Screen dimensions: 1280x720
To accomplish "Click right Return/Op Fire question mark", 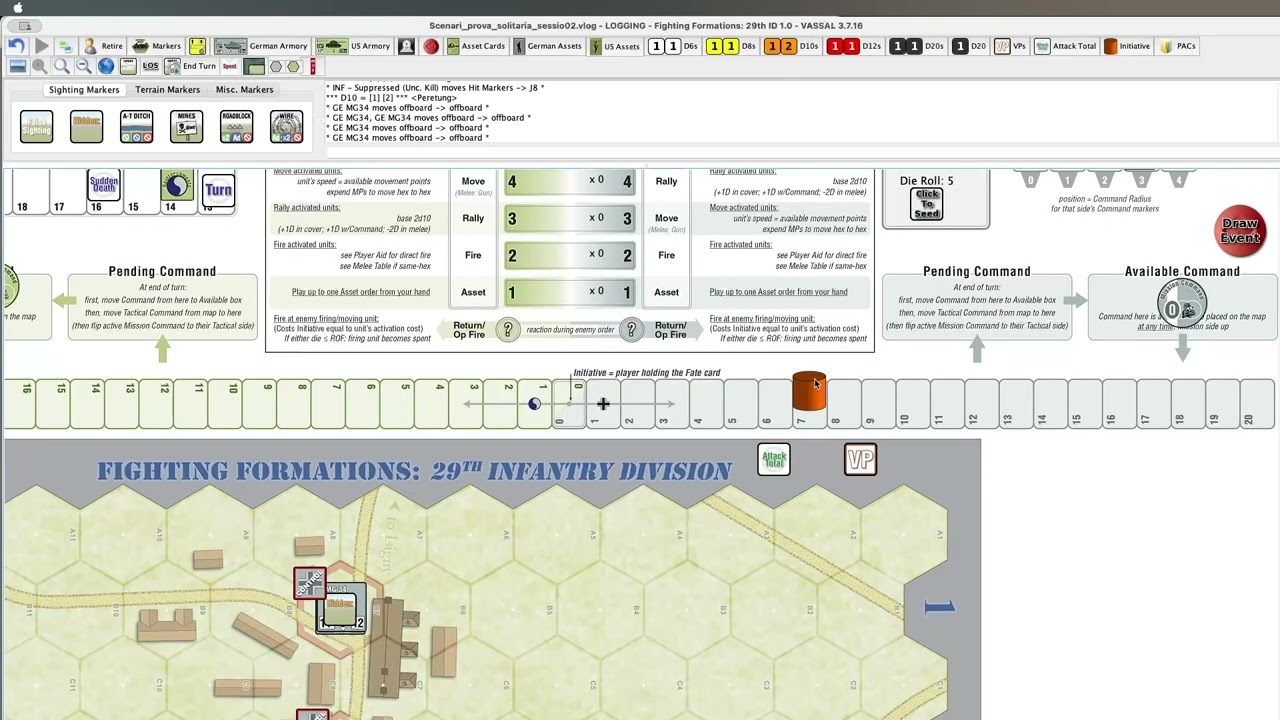I will pyautogui.click(x=631, y=330).
